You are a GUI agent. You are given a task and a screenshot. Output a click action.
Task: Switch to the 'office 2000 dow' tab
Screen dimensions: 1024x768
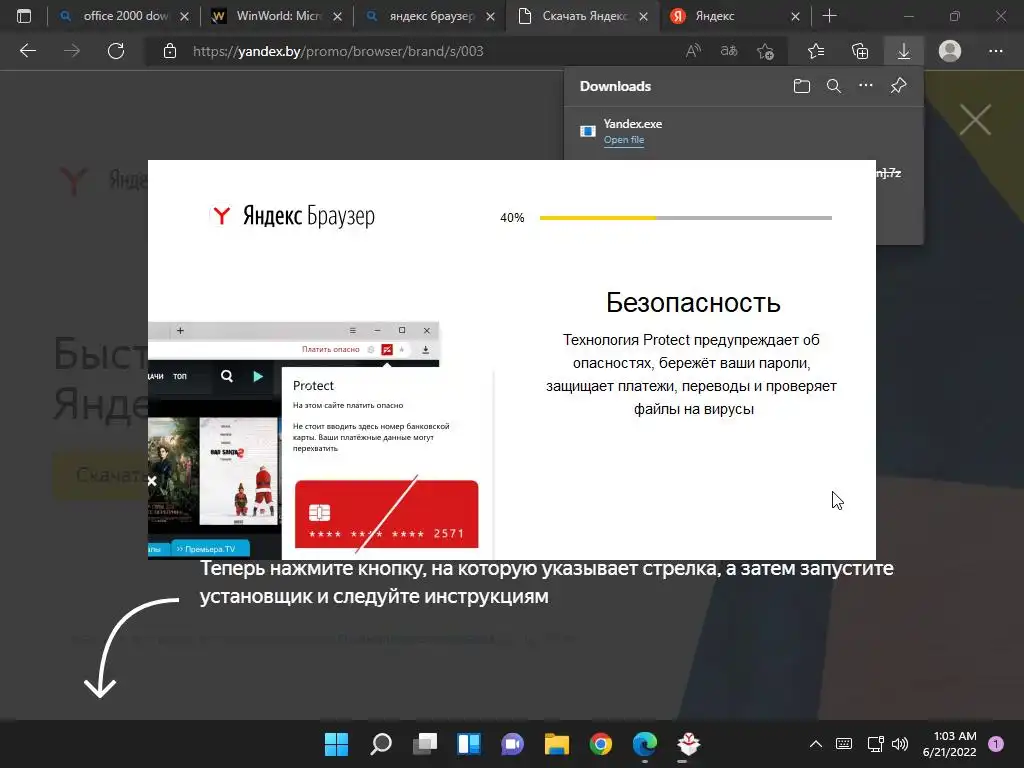pos(123,16)
